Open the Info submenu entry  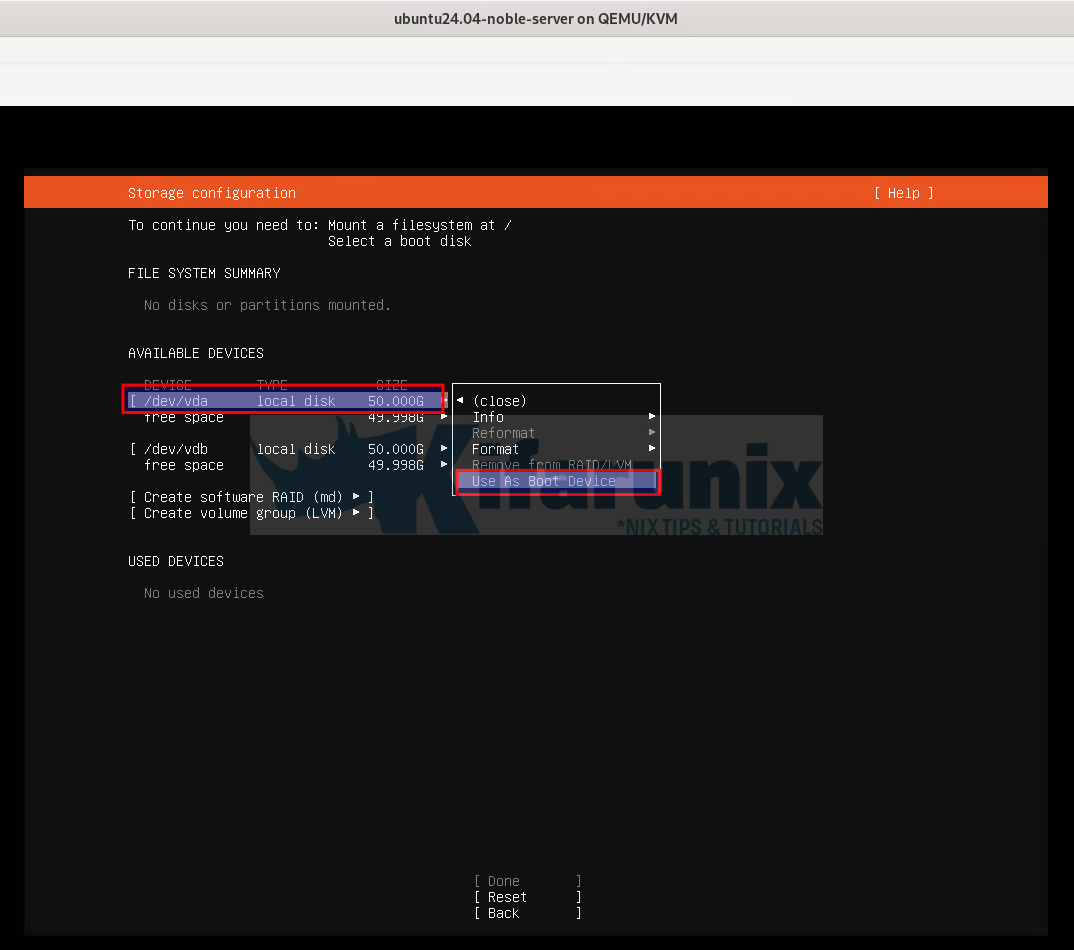coord(488,417)
